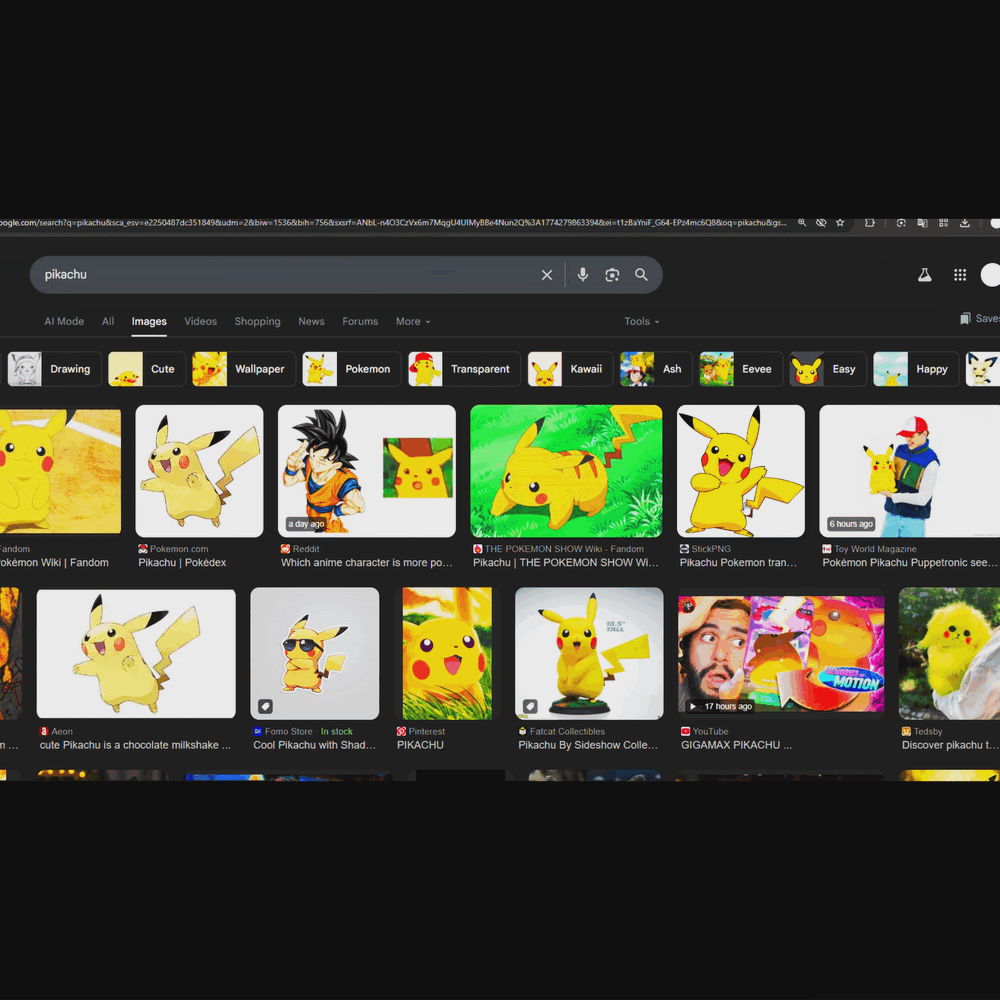
Task: Click 'Pokémon Pikachu Puppetronic see…' link
Action: [x=909, y=562]
